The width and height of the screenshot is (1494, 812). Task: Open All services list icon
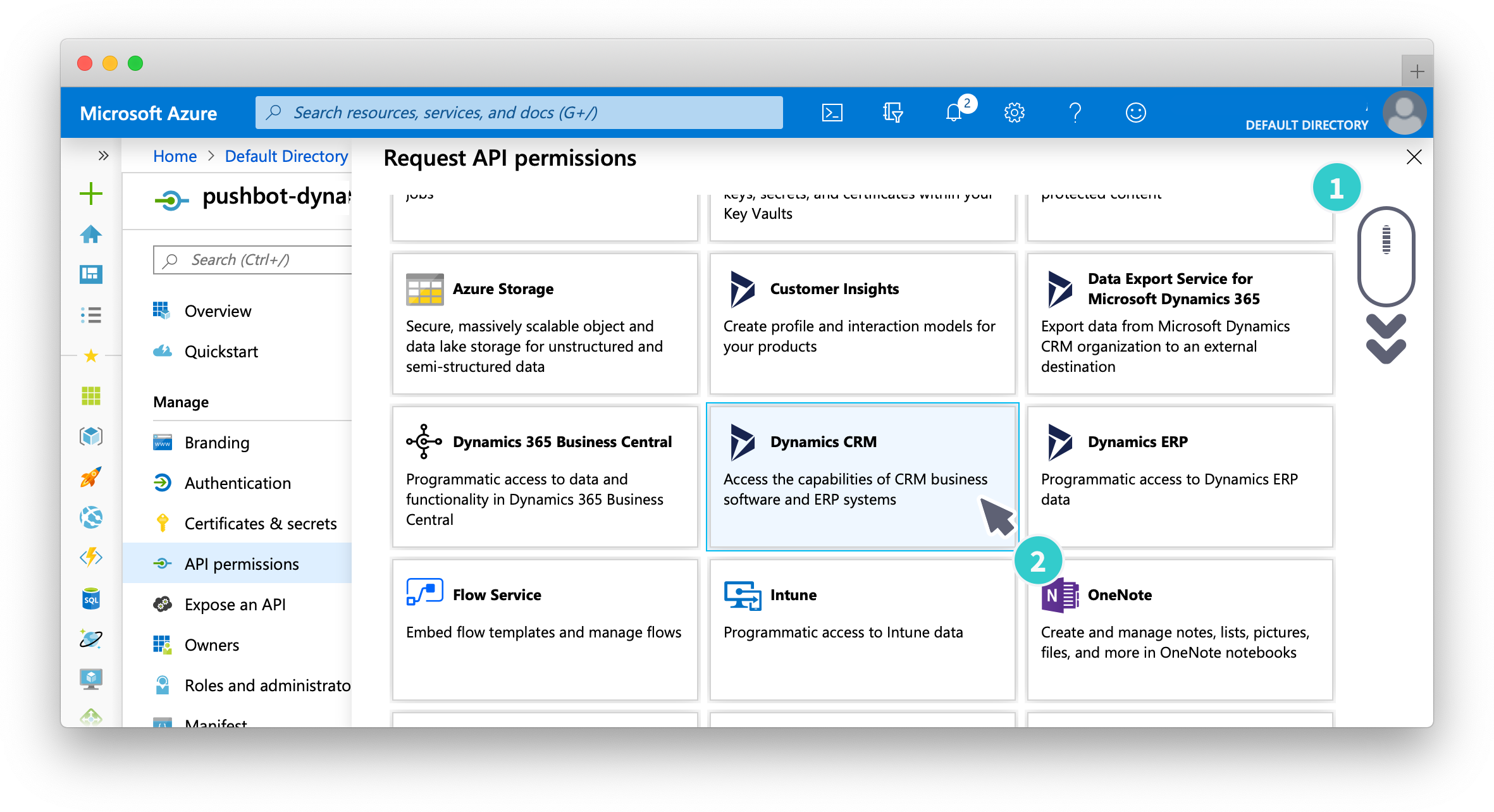[91, 315]
